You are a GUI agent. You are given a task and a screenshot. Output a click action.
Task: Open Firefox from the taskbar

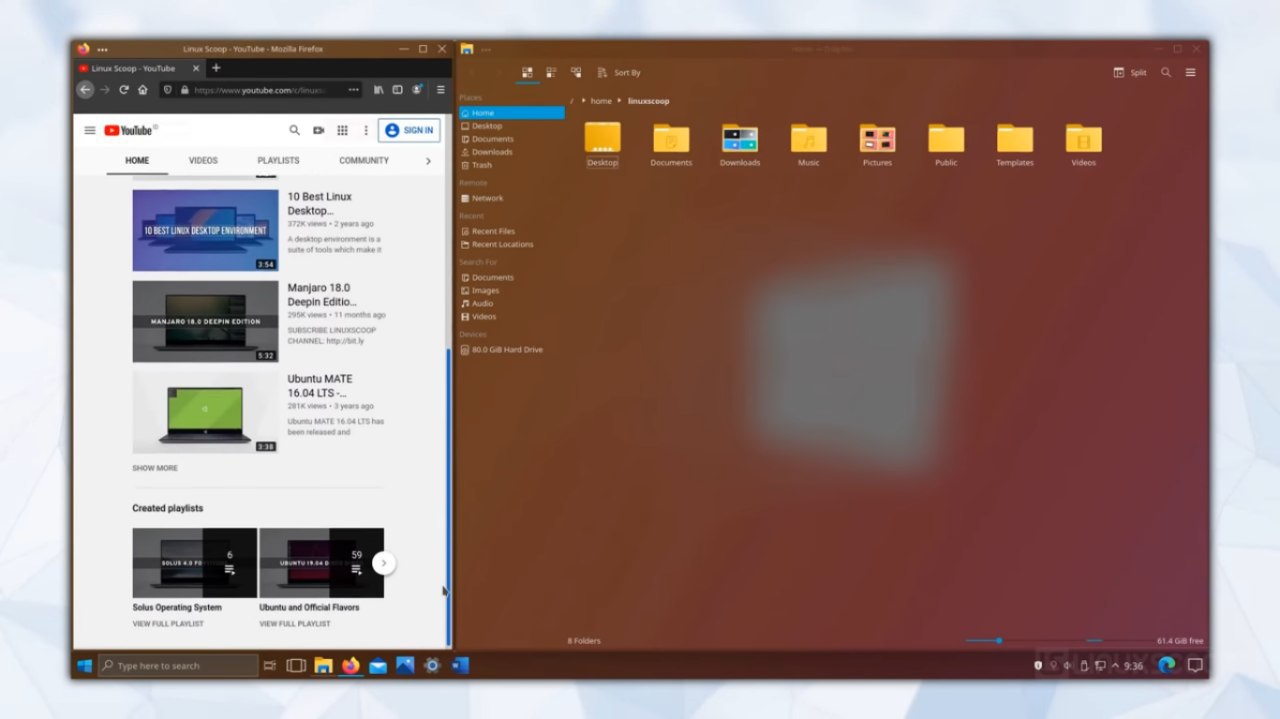[350, 665]
